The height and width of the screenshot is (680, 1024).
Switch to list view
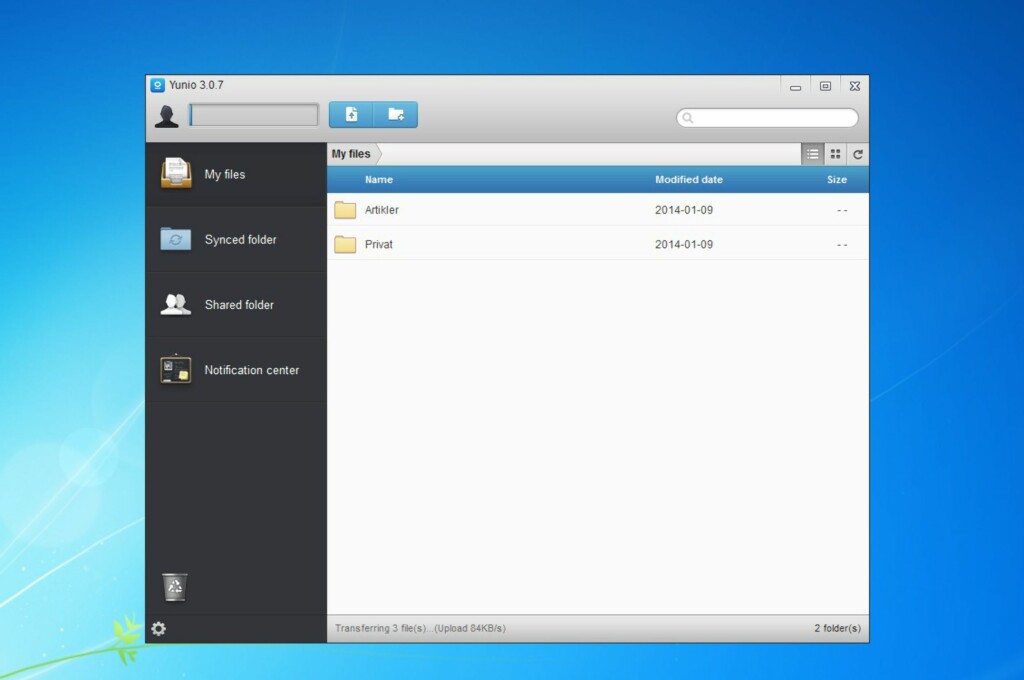[x=812, y=154]
